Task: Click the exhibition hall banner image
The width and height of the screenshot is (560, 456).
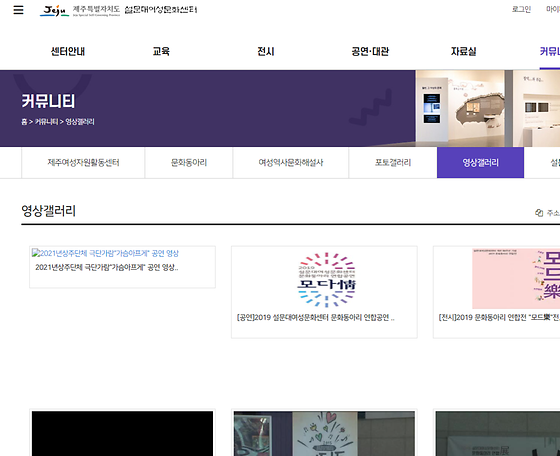Action: click(488, 108)
